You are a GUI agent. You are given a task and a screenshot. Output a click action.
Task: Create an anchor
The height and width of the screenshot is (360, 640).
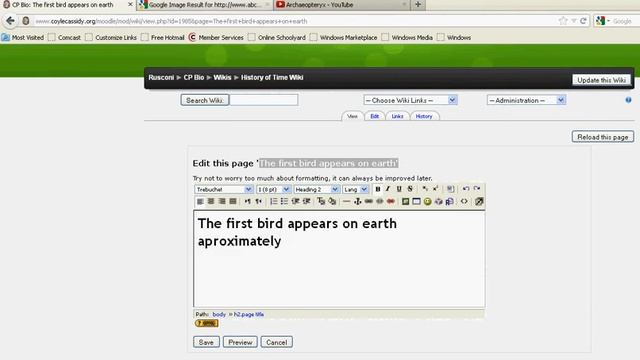coord(358,201)
